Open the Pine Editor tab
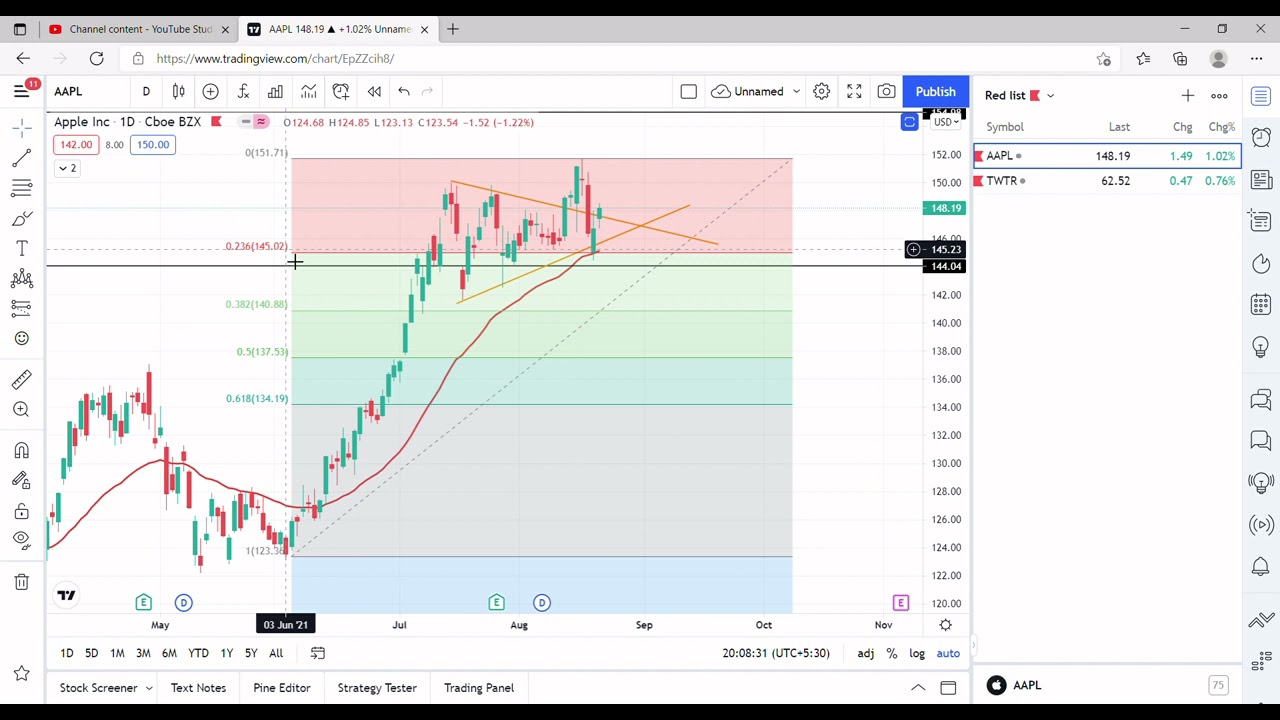This screenshot has width=1280, height=720. pos(282,688)
